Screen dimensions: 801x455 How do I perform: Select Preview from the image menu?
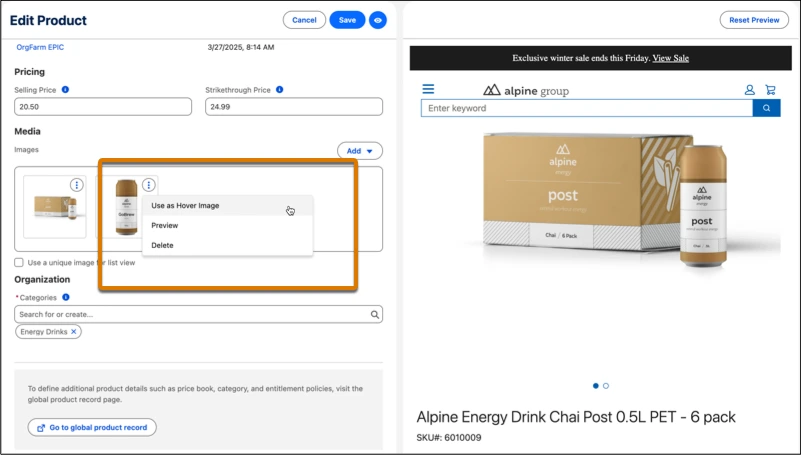(227, 225)
